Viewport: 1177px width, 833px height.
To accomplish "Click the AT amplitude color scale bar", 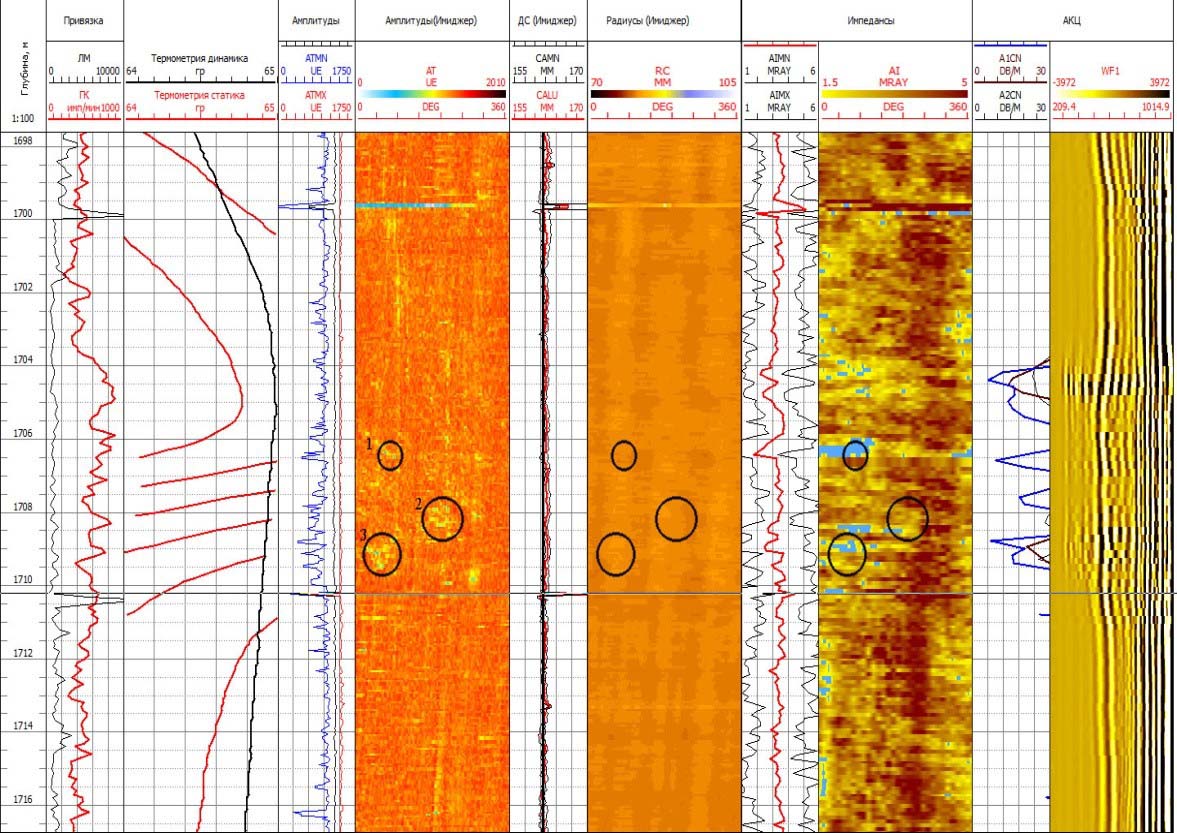I will click(x=432, y=94).
